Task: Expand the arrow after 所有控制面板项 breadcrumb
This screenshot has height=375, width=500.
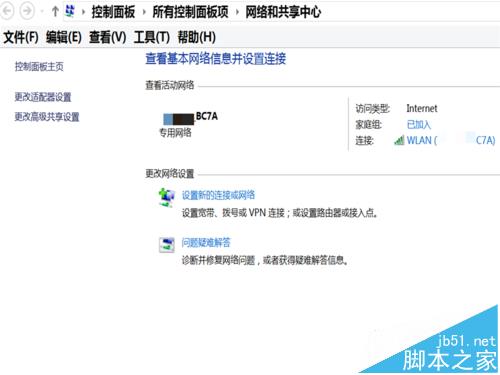Action: (x=237, y=12)
